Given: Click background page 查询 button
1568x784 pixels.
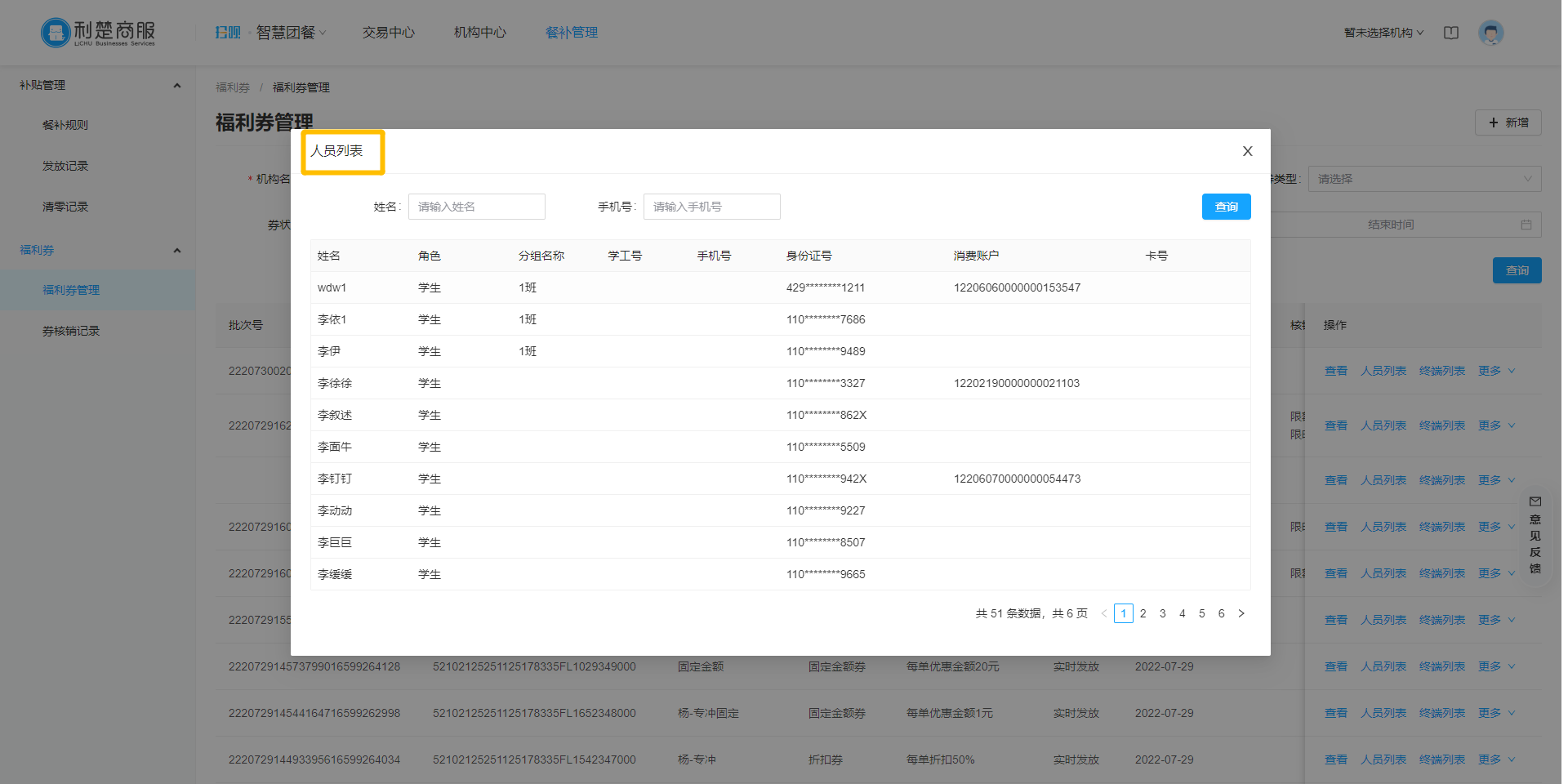Looking at the screenshot, I should click(1517, 270).
